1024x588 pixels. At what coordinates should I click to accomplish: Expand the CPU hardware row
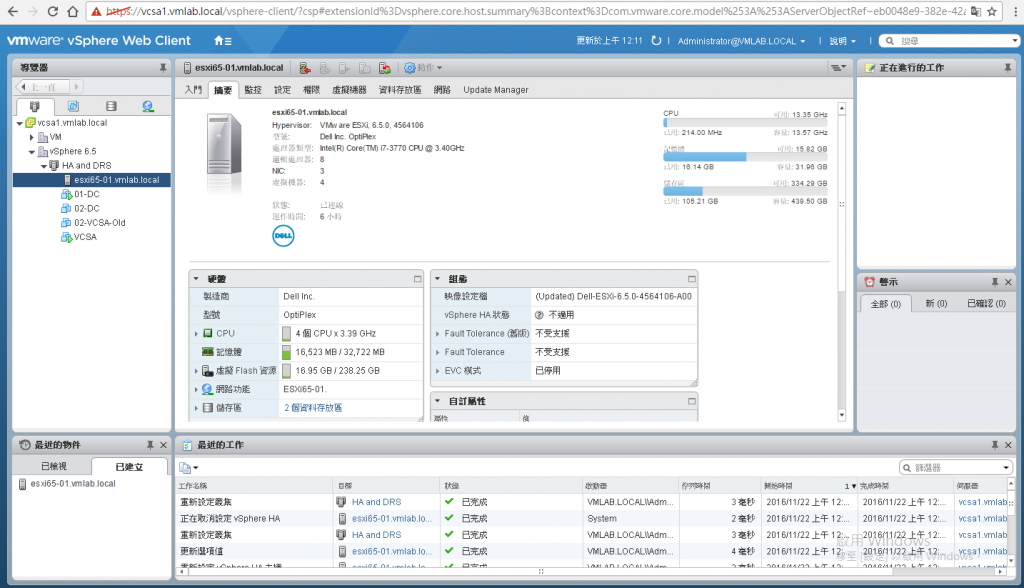196,334
